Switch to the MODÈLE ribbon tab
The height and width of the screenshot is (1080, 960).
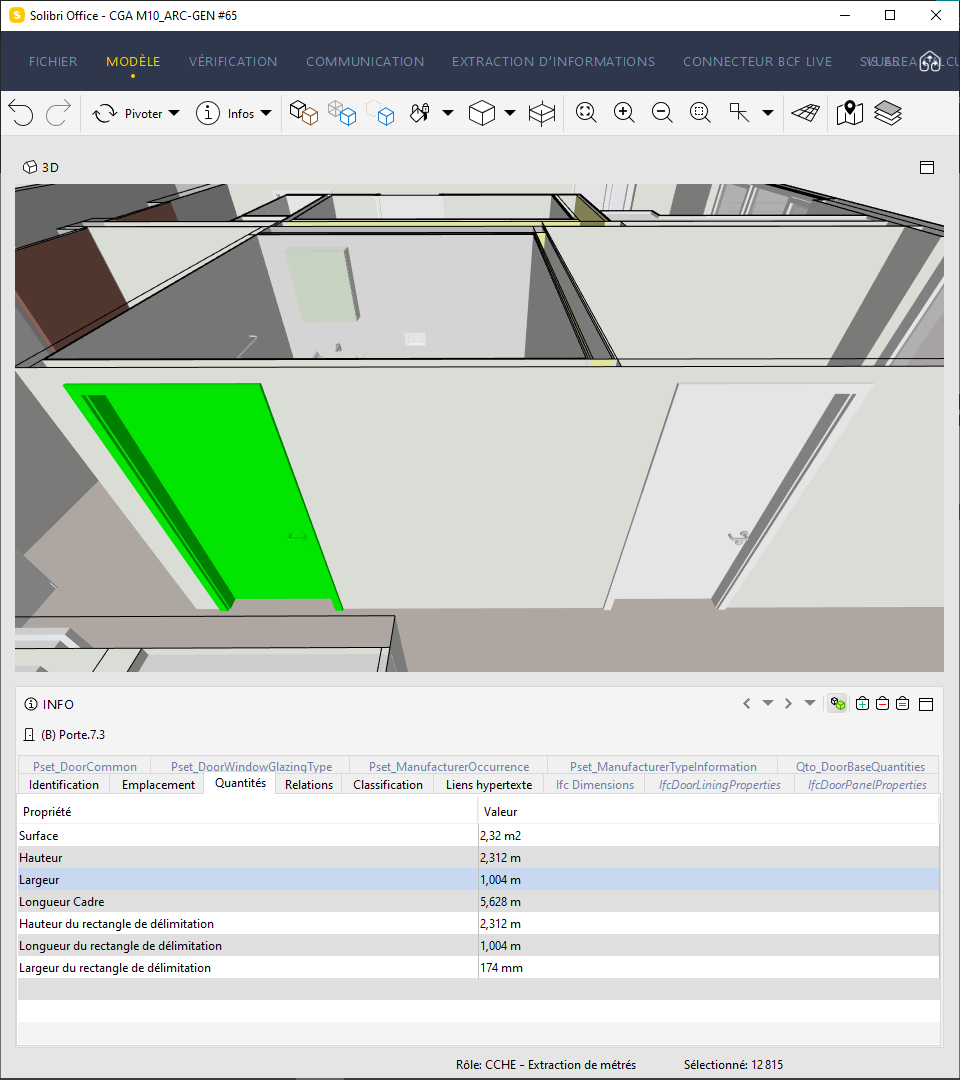coord(133,61)
